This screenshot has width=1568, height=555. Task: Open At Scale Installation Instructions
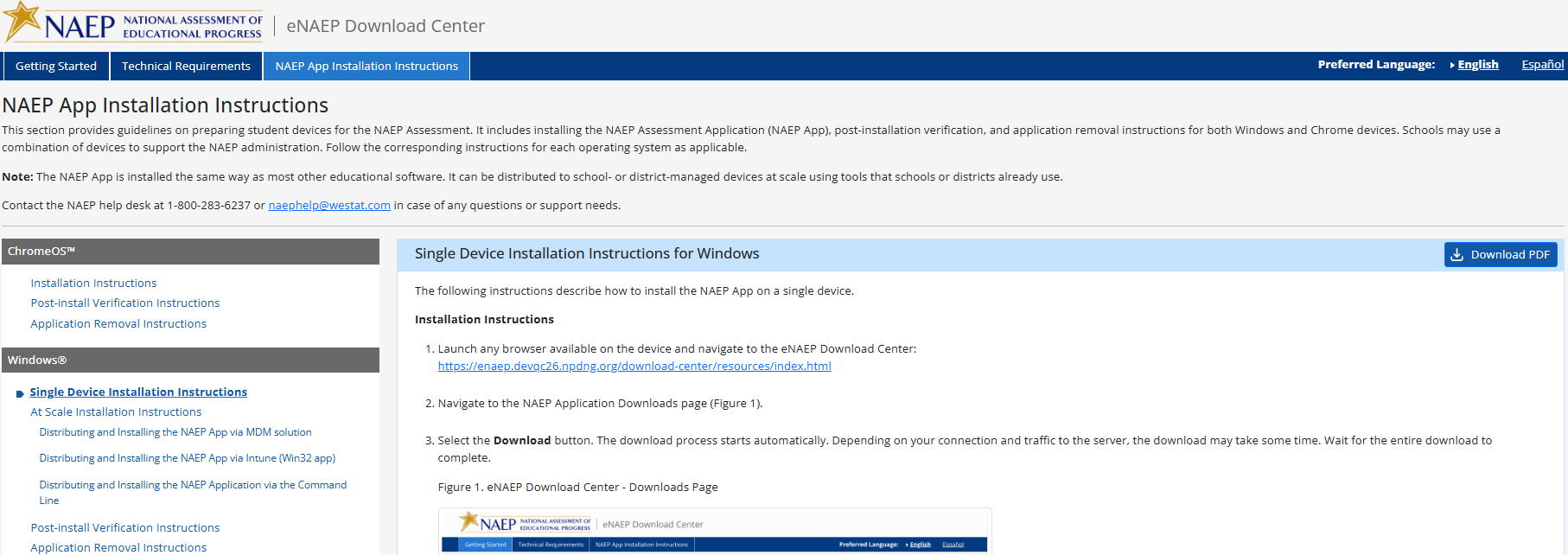(x=116, y=412)
